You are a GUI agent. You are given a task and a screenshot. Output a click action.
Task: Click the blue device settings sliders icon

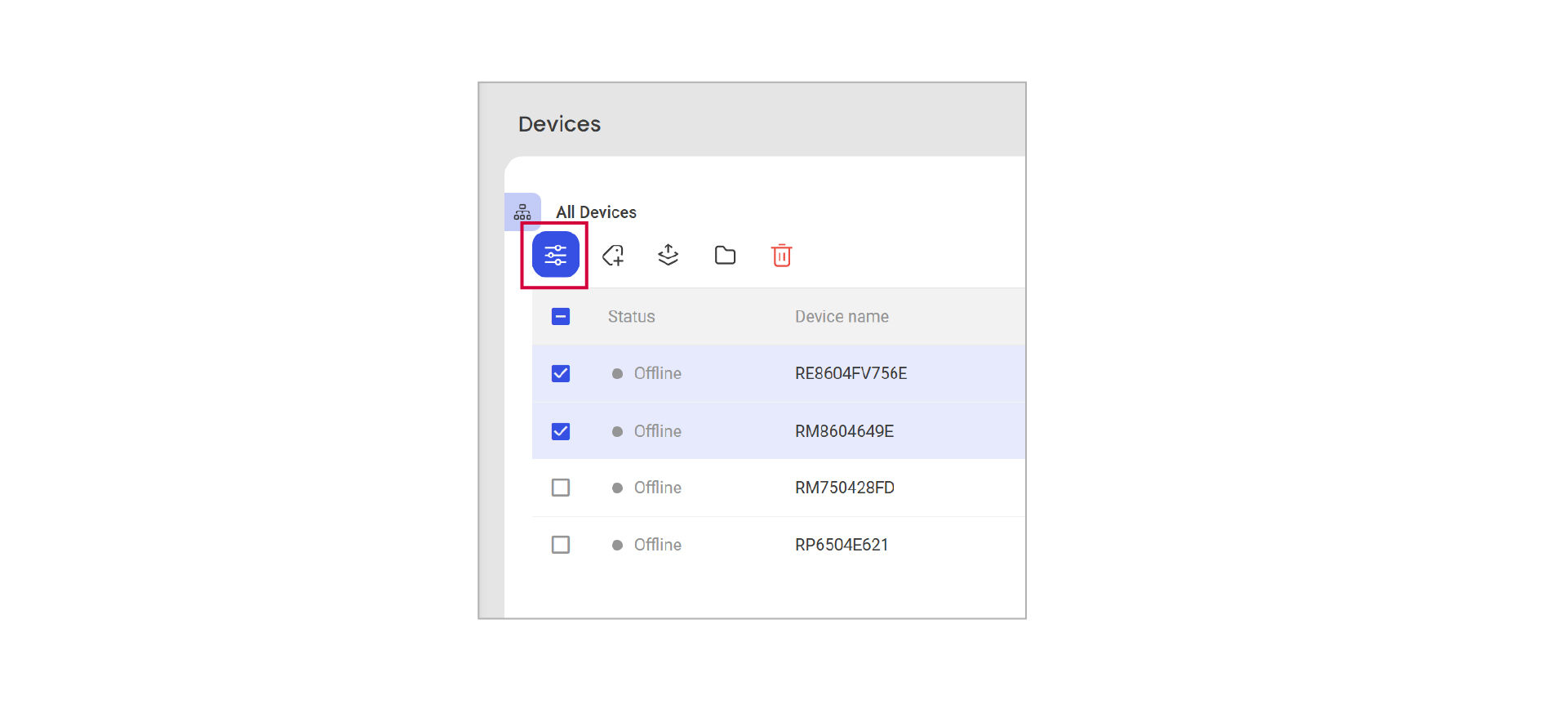tap(556, 255)
